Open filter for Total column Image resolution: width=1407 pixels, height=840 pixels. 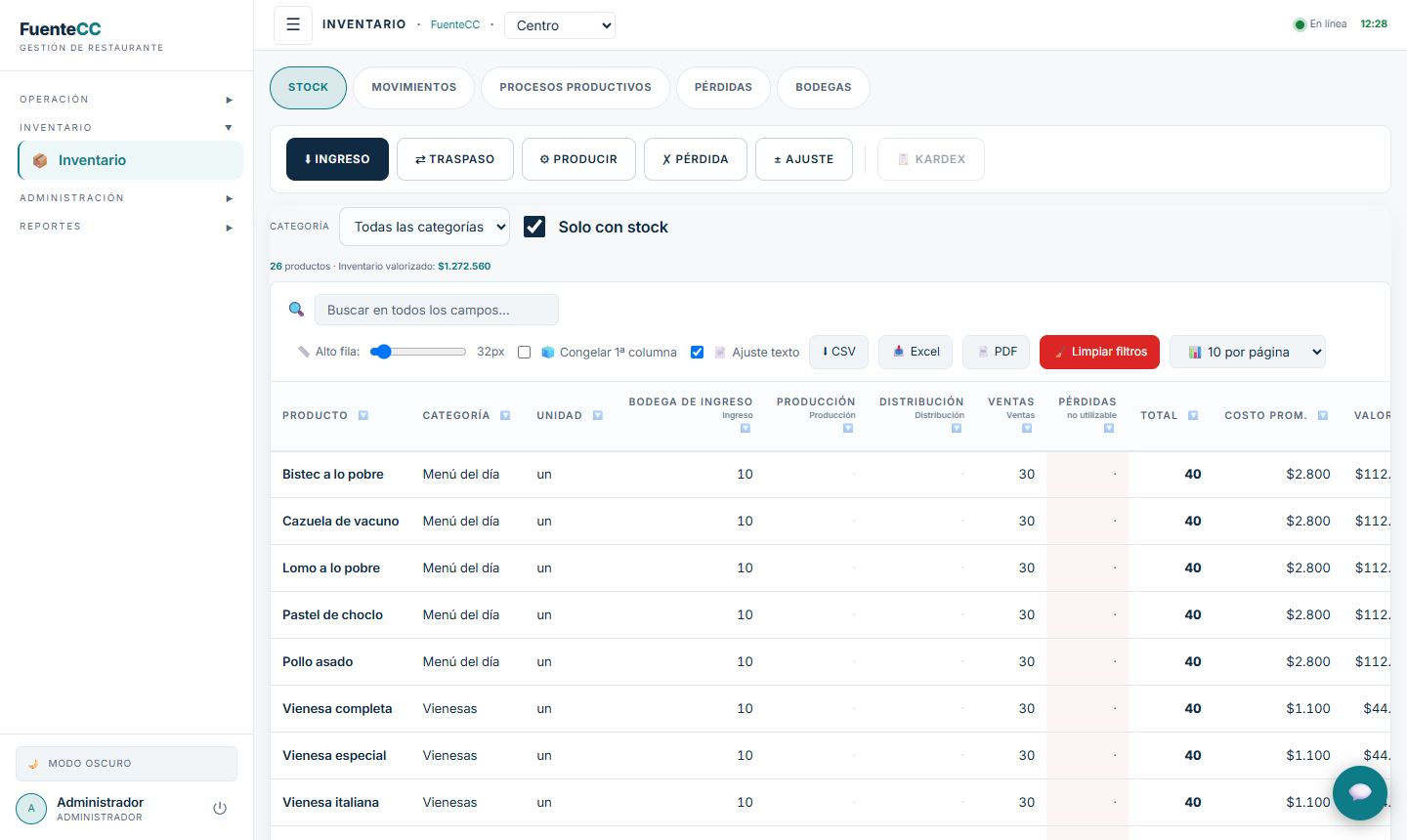1193,416
